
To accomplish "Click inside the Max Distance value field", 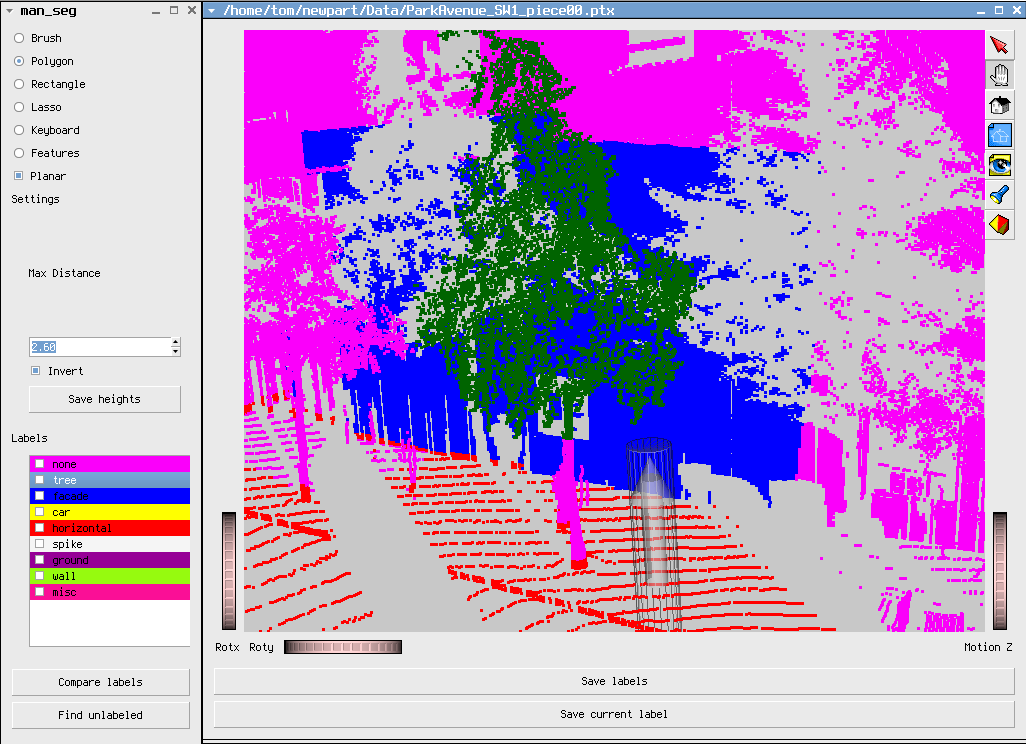I will [98, 347].
